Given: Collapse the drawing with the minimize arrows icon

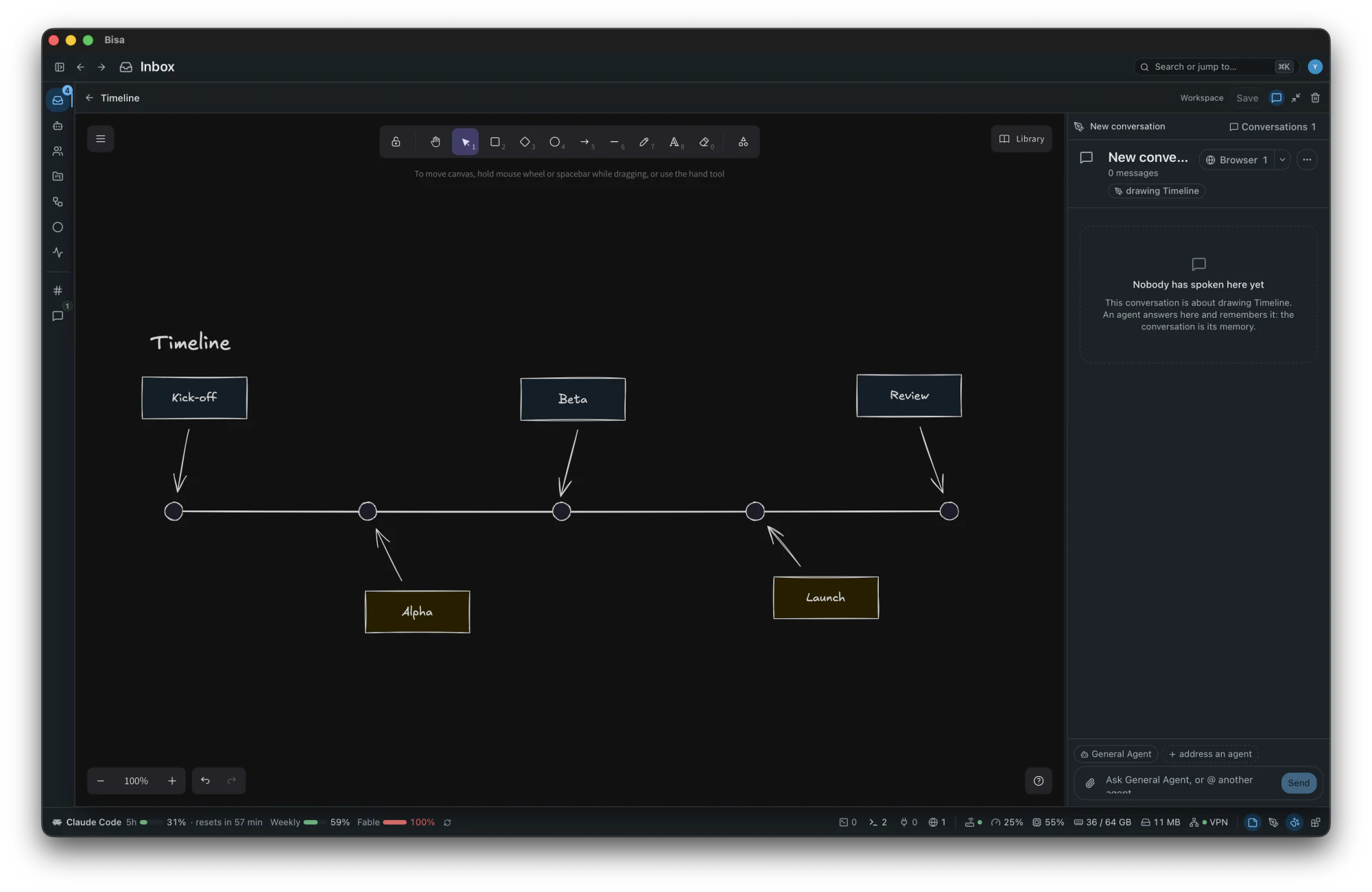Looking at the screenshot, I should coord(1296,98).
